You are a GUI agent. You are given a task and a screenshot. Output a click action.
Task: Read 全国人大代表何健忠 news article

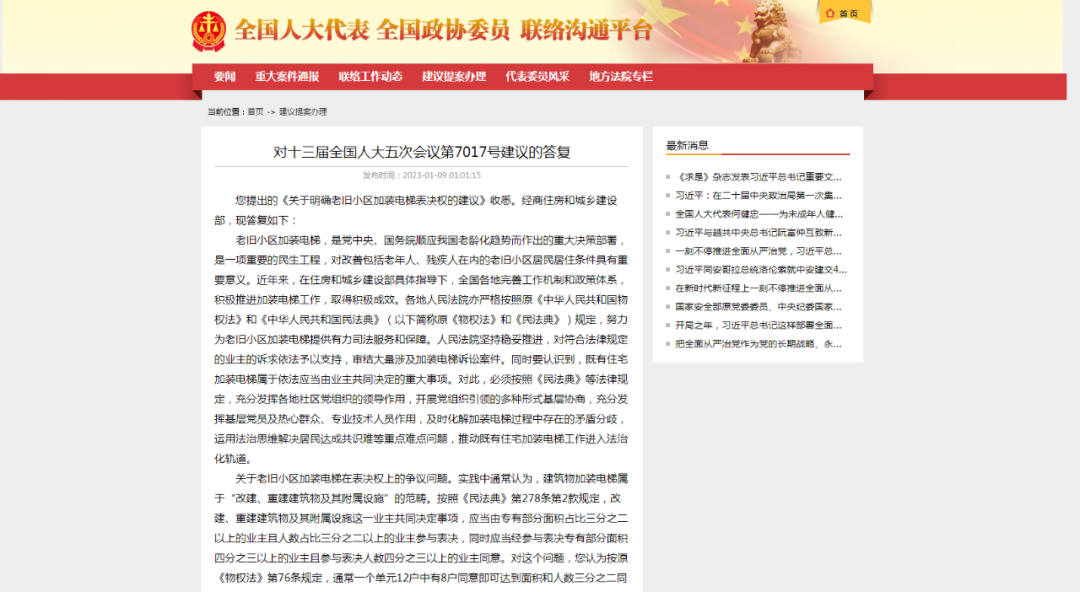(x=760, y=214)
